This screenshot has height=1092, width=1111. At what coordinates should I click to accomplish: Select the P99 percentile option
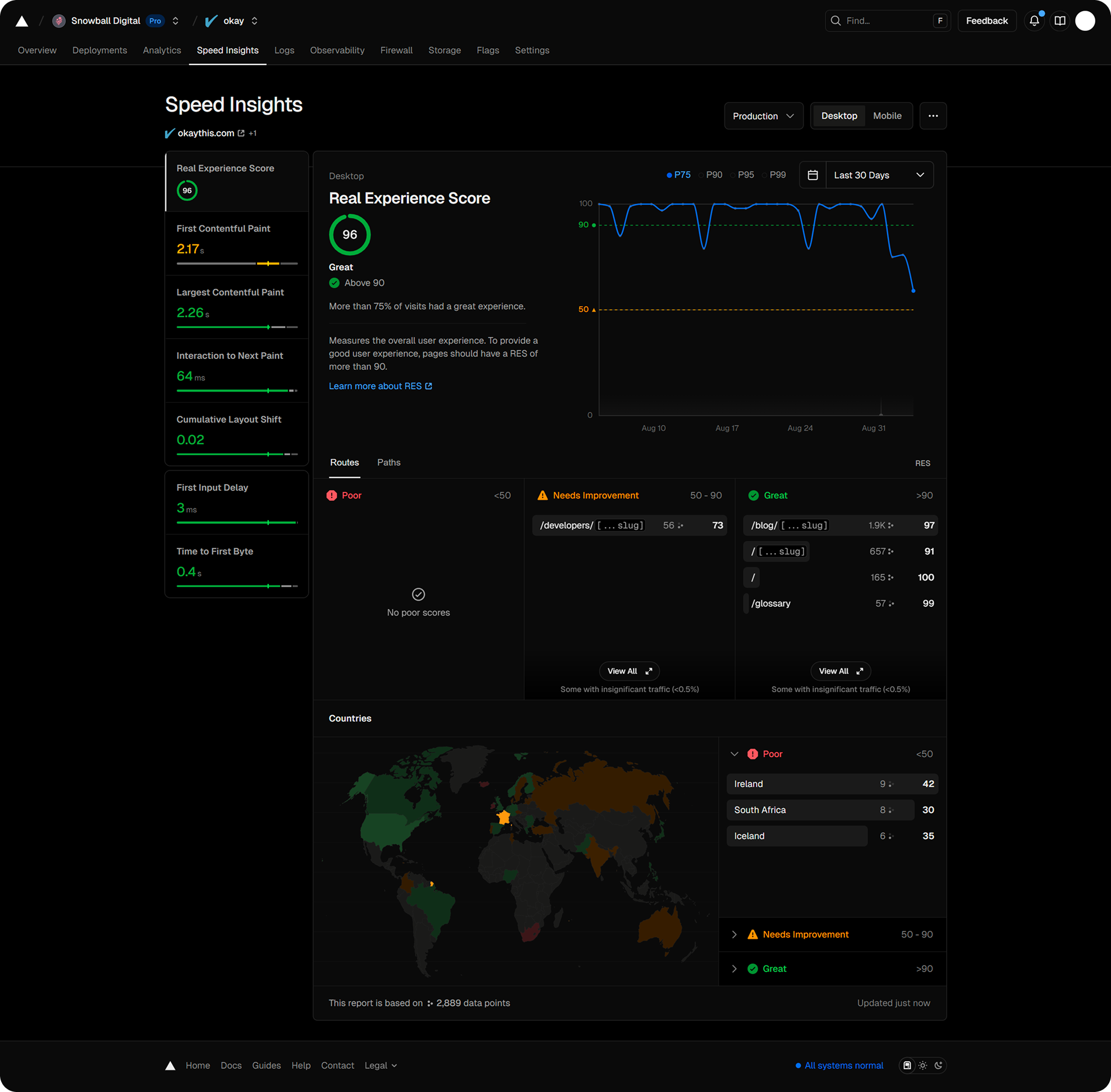[x=774, y=175]
